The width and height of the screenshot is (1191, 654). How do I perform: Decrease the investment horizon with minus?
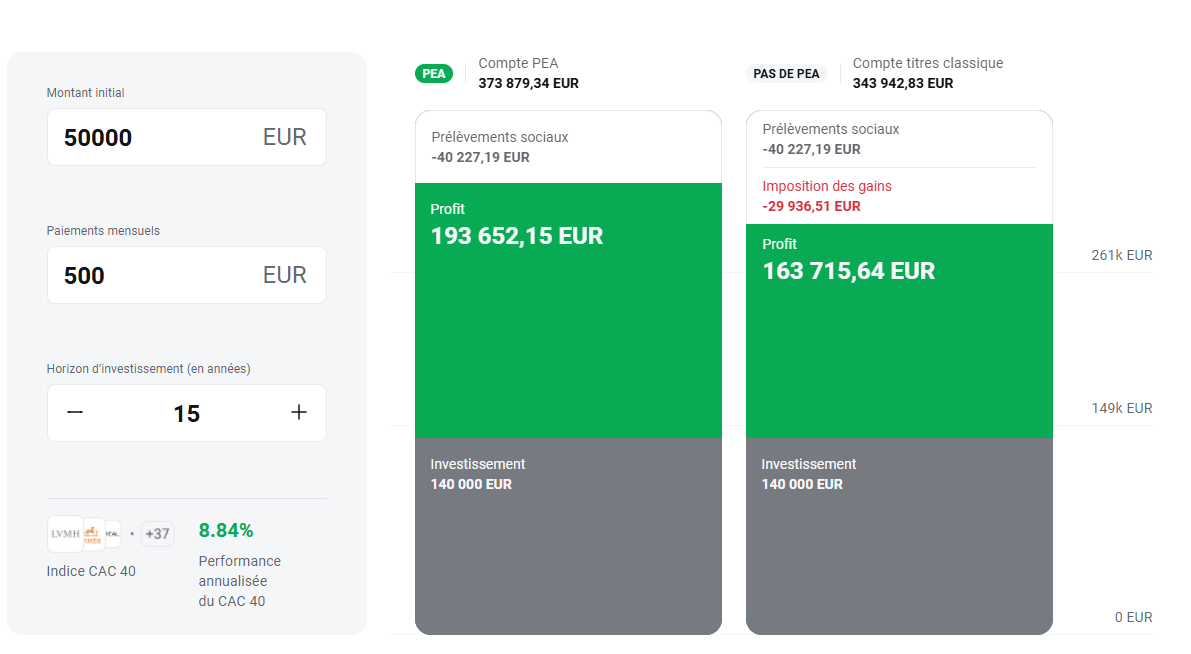click(75, 413)
